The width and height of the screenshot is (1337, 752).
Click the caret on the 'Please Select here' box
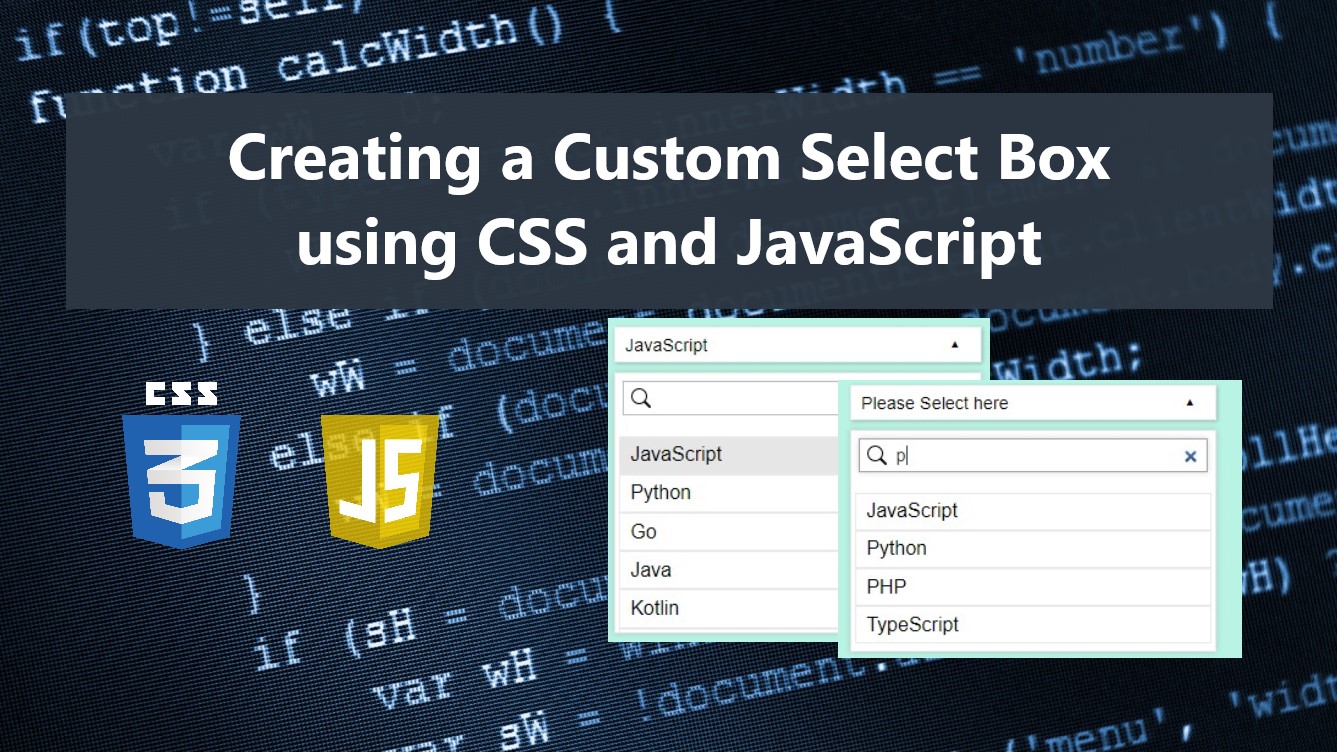click(1189, 403)
